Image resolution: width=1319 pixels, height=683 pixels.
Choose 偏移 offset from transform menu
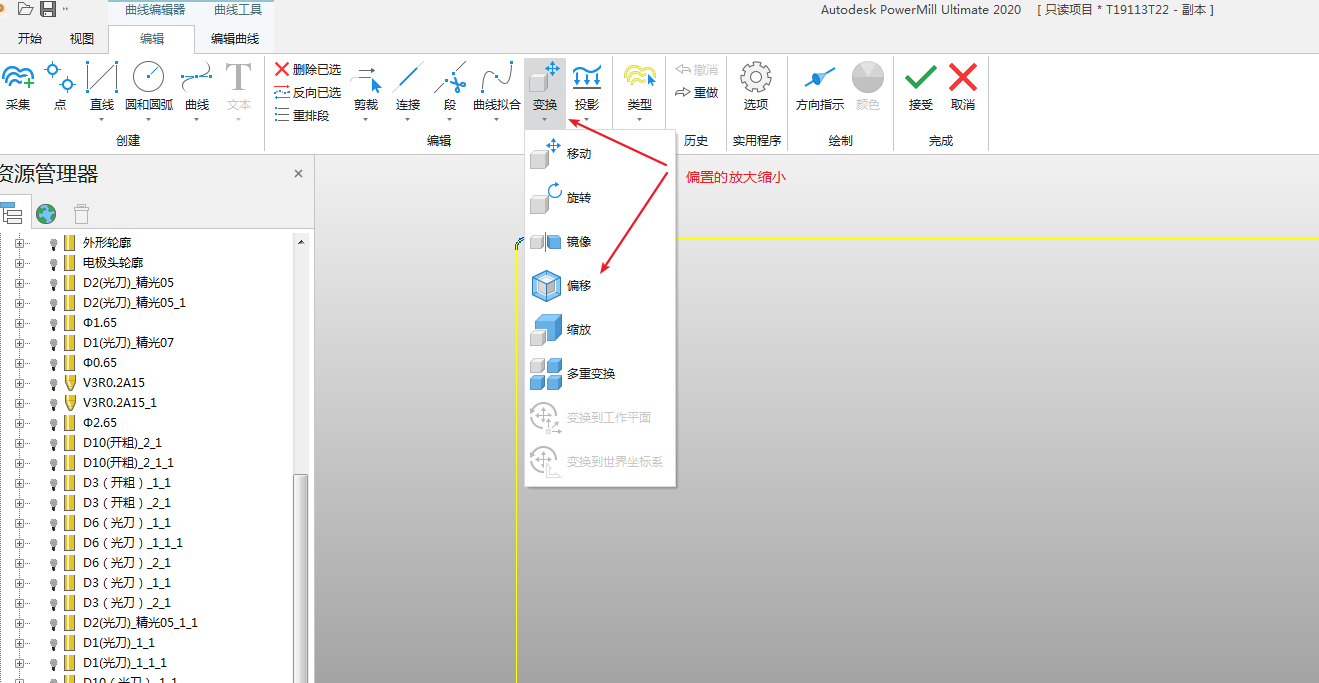(x=600, y=286)
